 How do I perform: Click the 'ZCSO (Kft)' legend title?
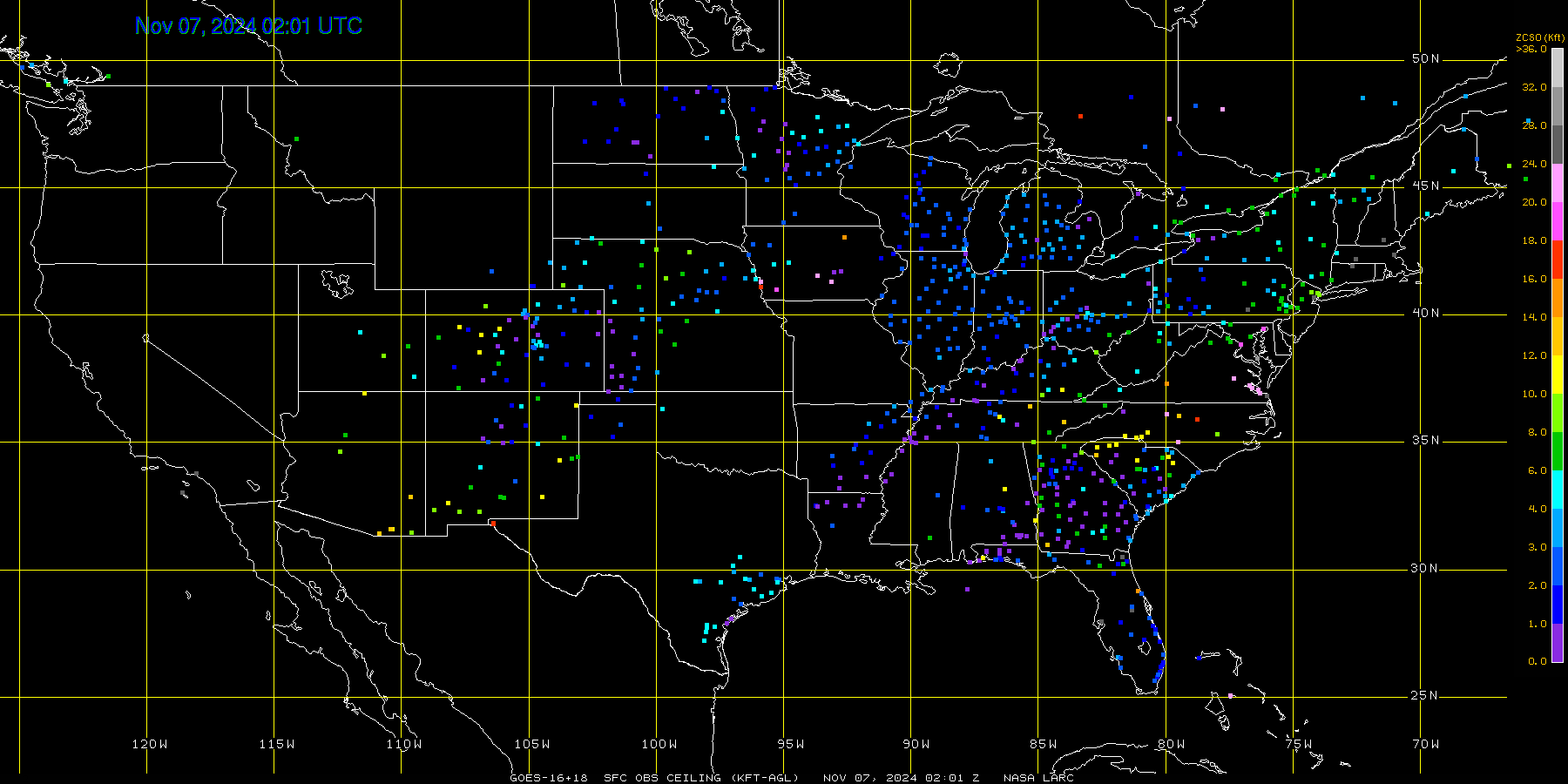click(x=1540, y=37)
